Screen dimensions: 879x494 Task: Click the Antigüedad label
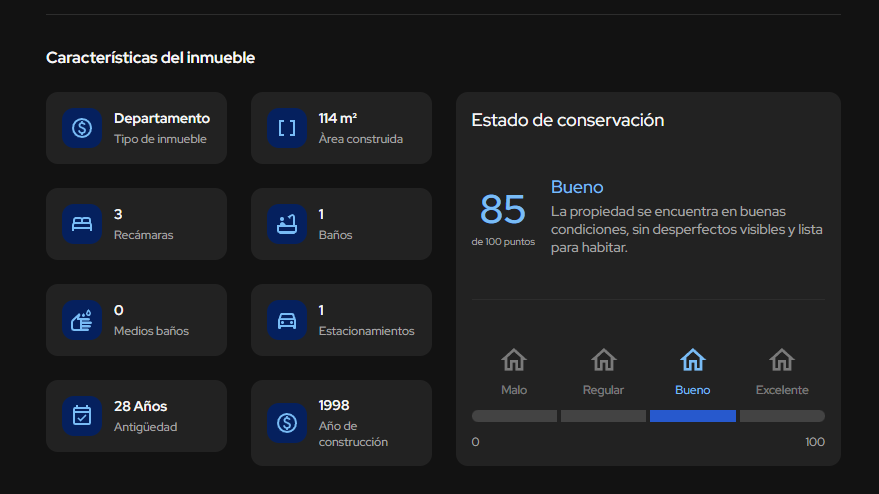(x=146, y=427)
